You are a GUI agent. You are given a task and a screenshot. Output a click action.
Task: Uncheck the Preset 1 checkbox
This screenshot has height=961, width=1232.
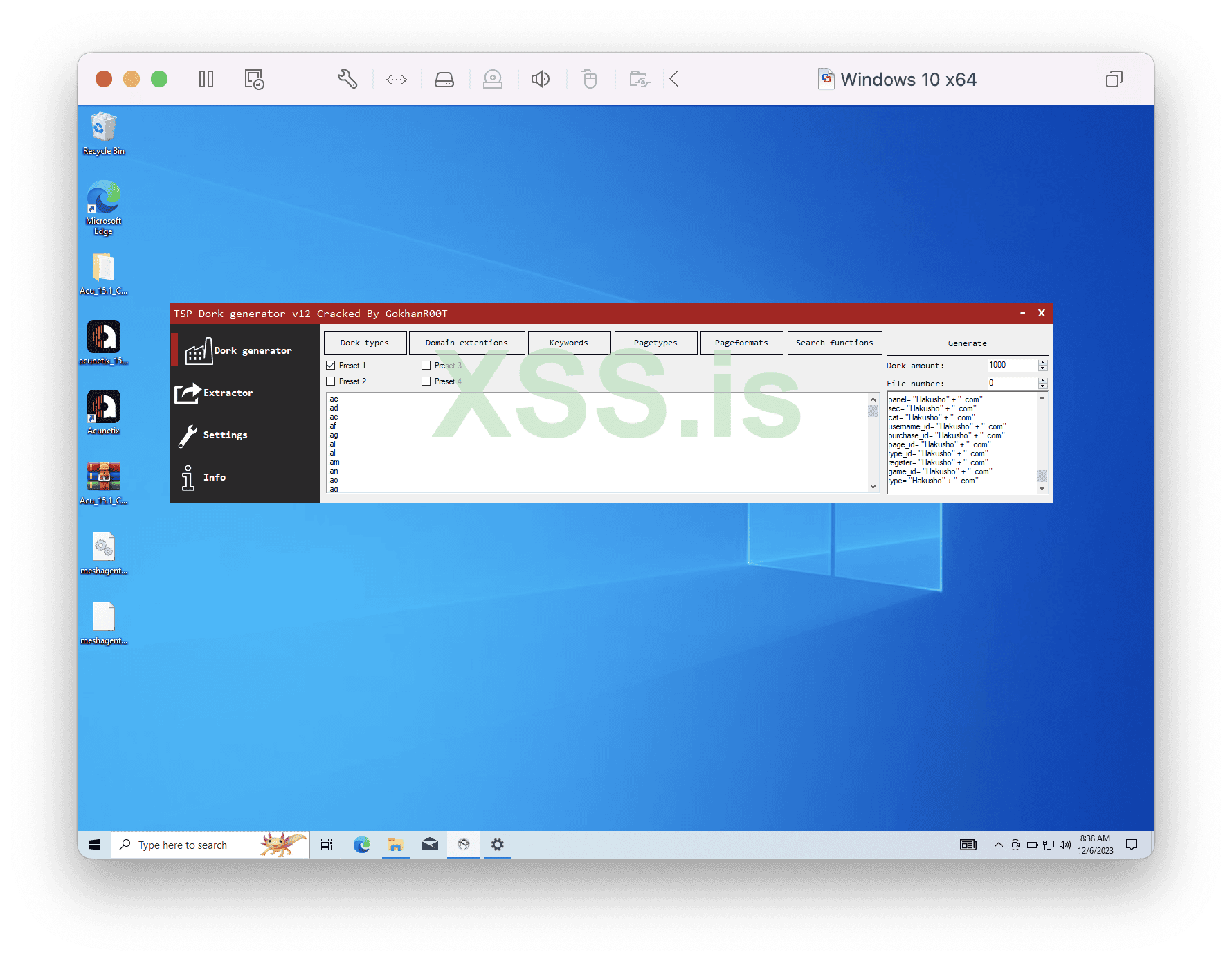click(x=331, y=366)
